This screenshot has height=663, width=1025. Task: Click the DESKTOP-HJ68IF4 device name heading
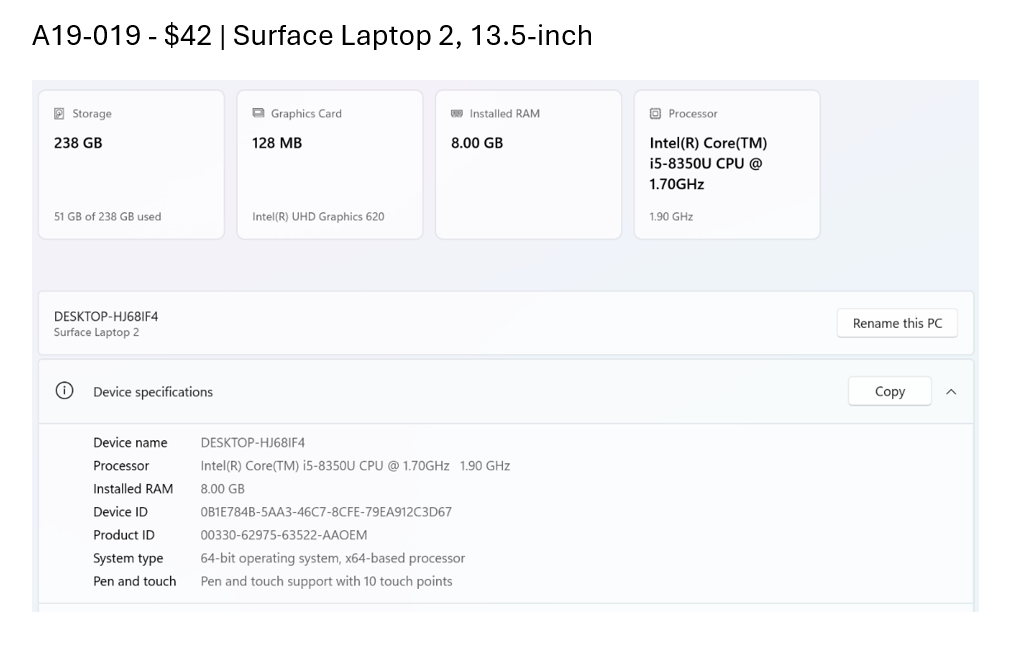click(x=104, y=315)
